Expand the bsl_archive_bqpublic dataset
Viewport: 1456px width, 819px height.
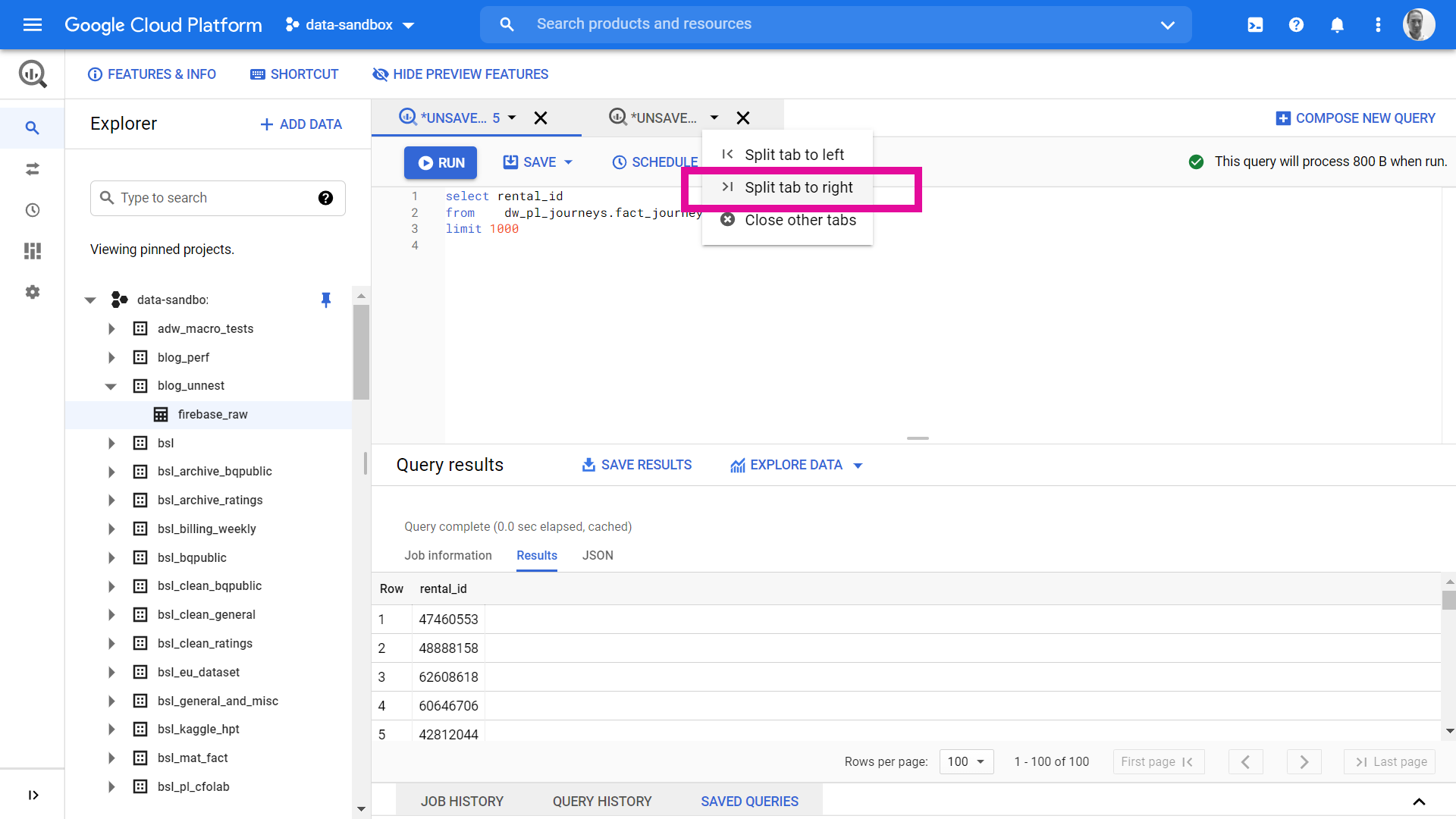[x=111, y=472]
